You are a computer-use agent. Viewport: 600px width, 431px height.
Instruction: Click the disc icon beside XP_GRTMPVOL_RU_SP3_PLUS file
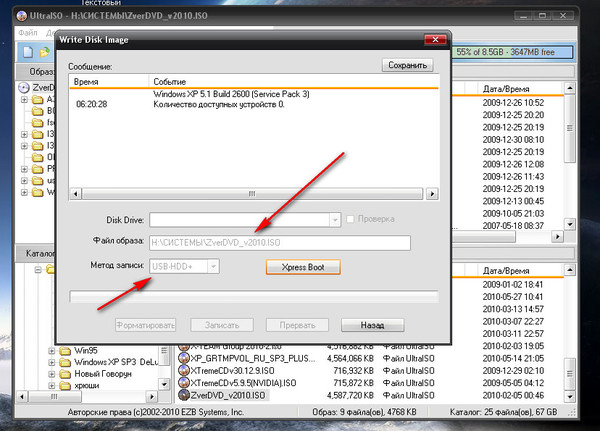[x=184, y=358]
